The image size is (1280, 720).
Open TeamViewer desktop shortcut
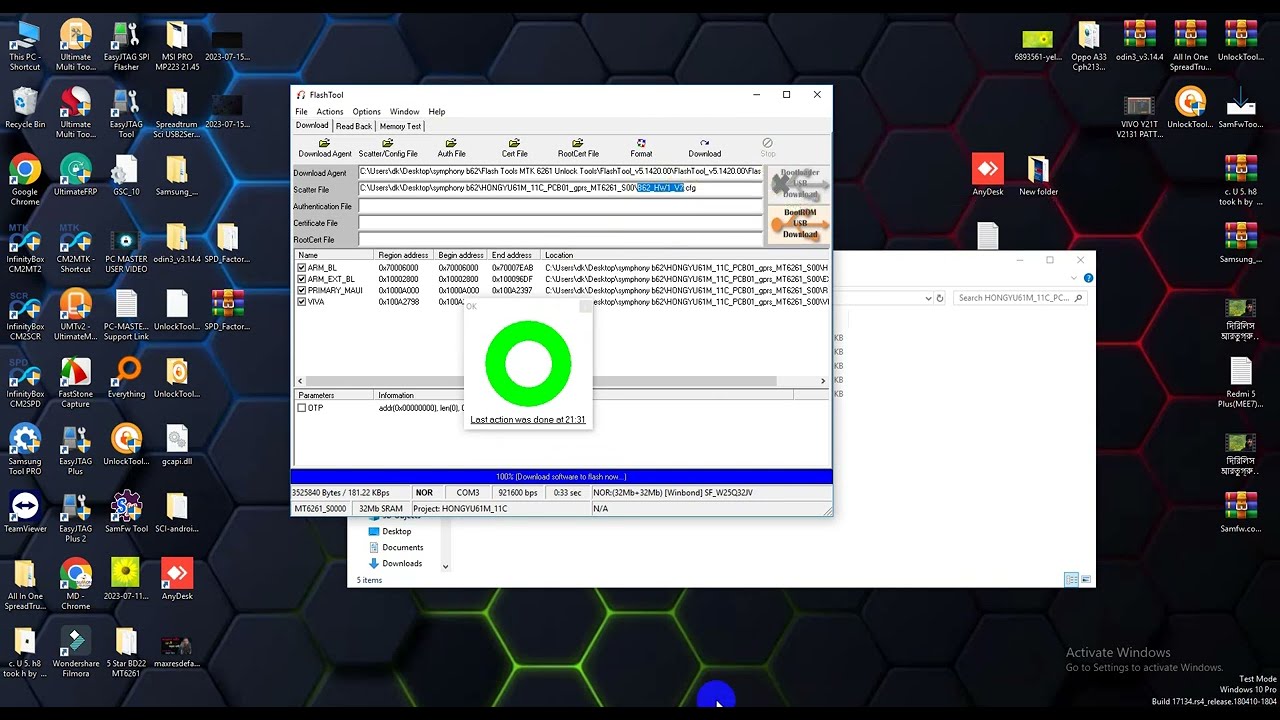(25, 513)
